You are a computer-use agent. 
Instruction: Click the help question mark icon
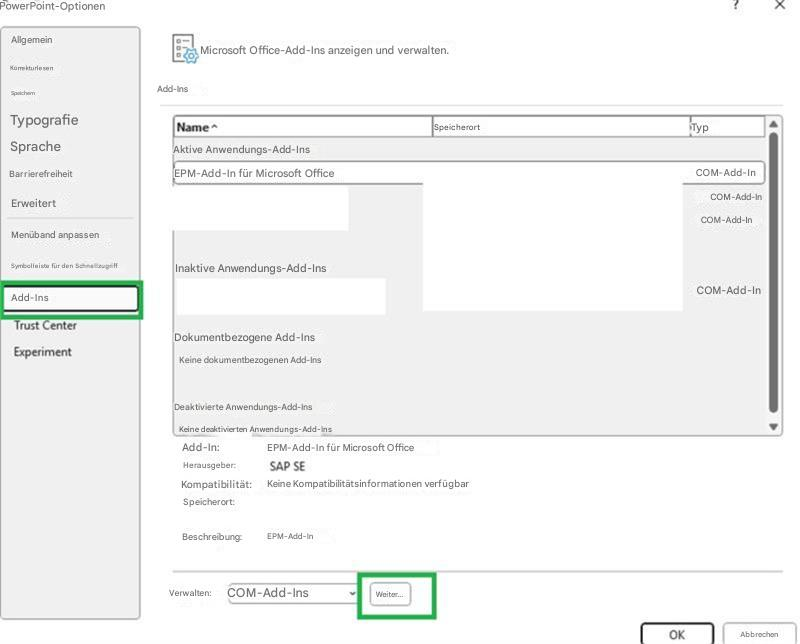(x=735, y=5)
